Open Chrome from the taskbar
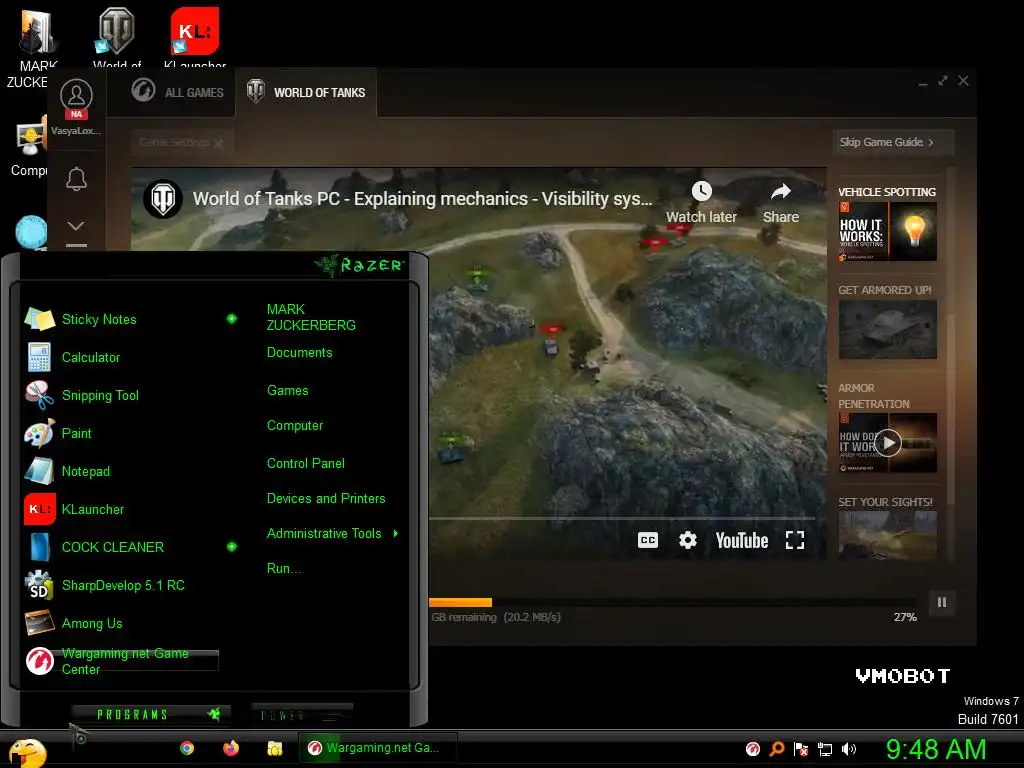Viewport: 1024px width, 768px height. coord(187,748)
